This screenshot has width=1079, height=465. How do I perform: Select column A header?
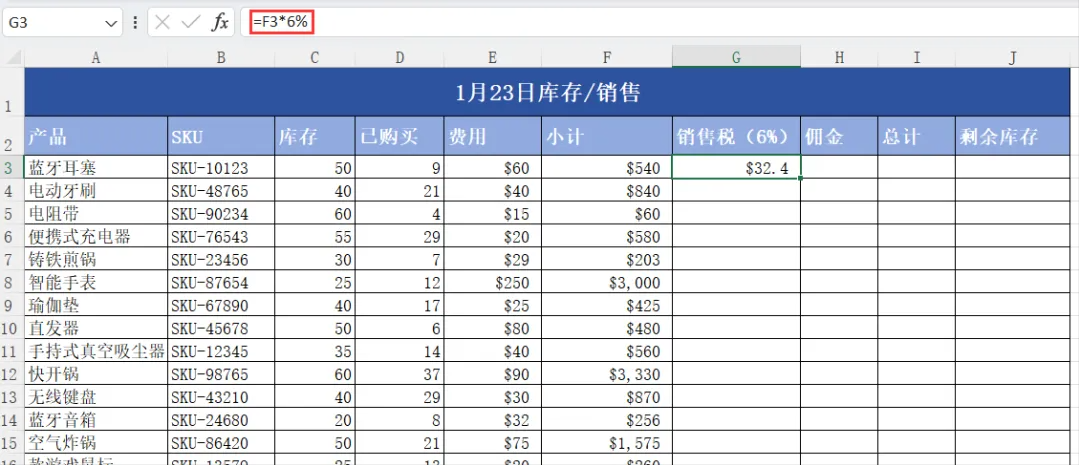coord(96,58)
